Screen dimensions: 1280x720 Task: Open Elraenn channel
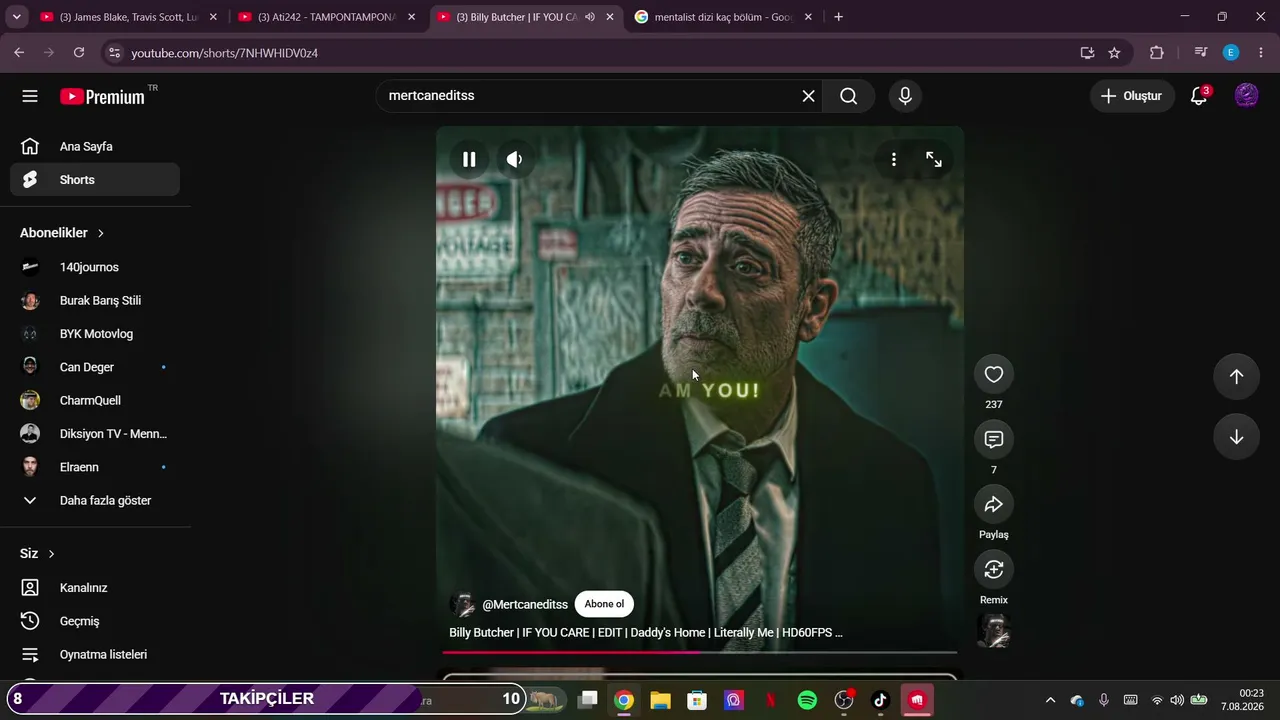(95, 467)
